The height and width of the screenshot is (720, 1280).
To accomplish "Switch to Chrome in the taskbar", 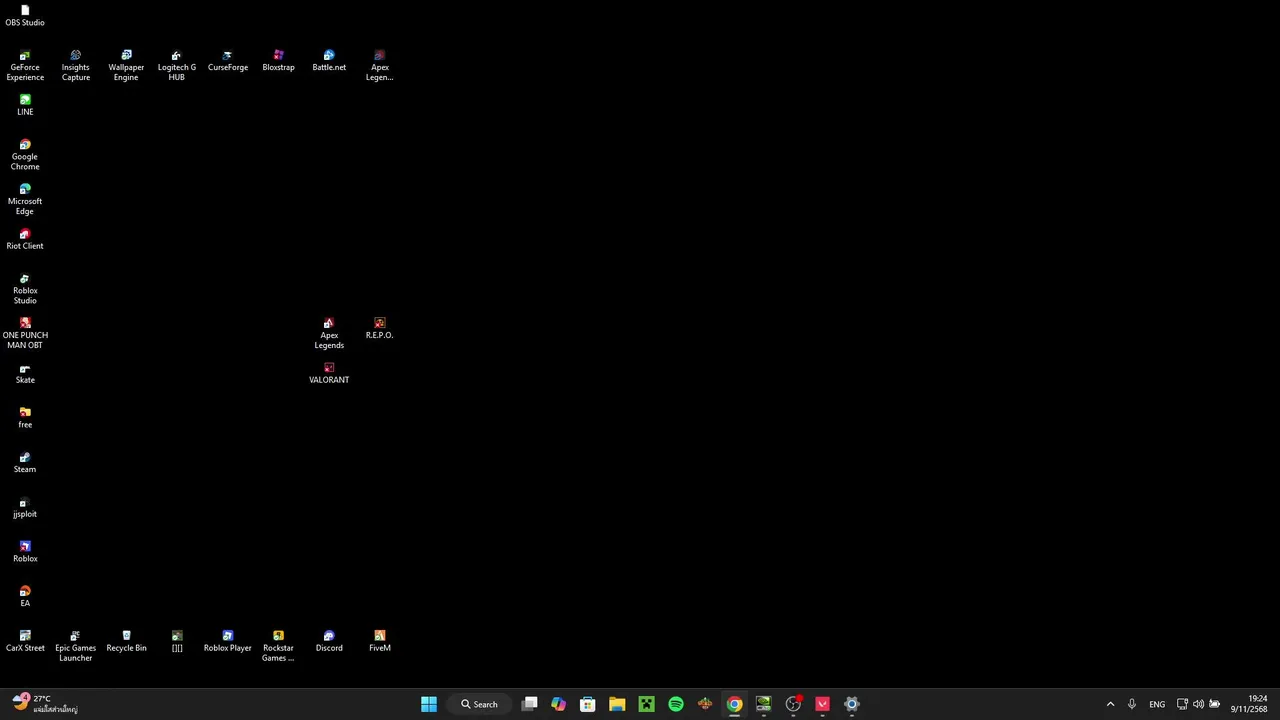I will click(x=734, y=704).
